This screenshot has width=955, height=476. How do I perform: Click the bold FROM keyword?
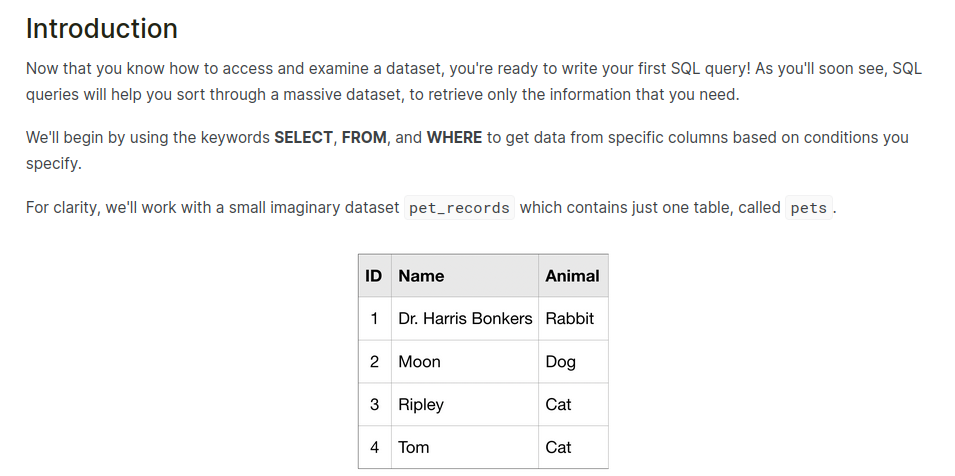click(364, 137)
